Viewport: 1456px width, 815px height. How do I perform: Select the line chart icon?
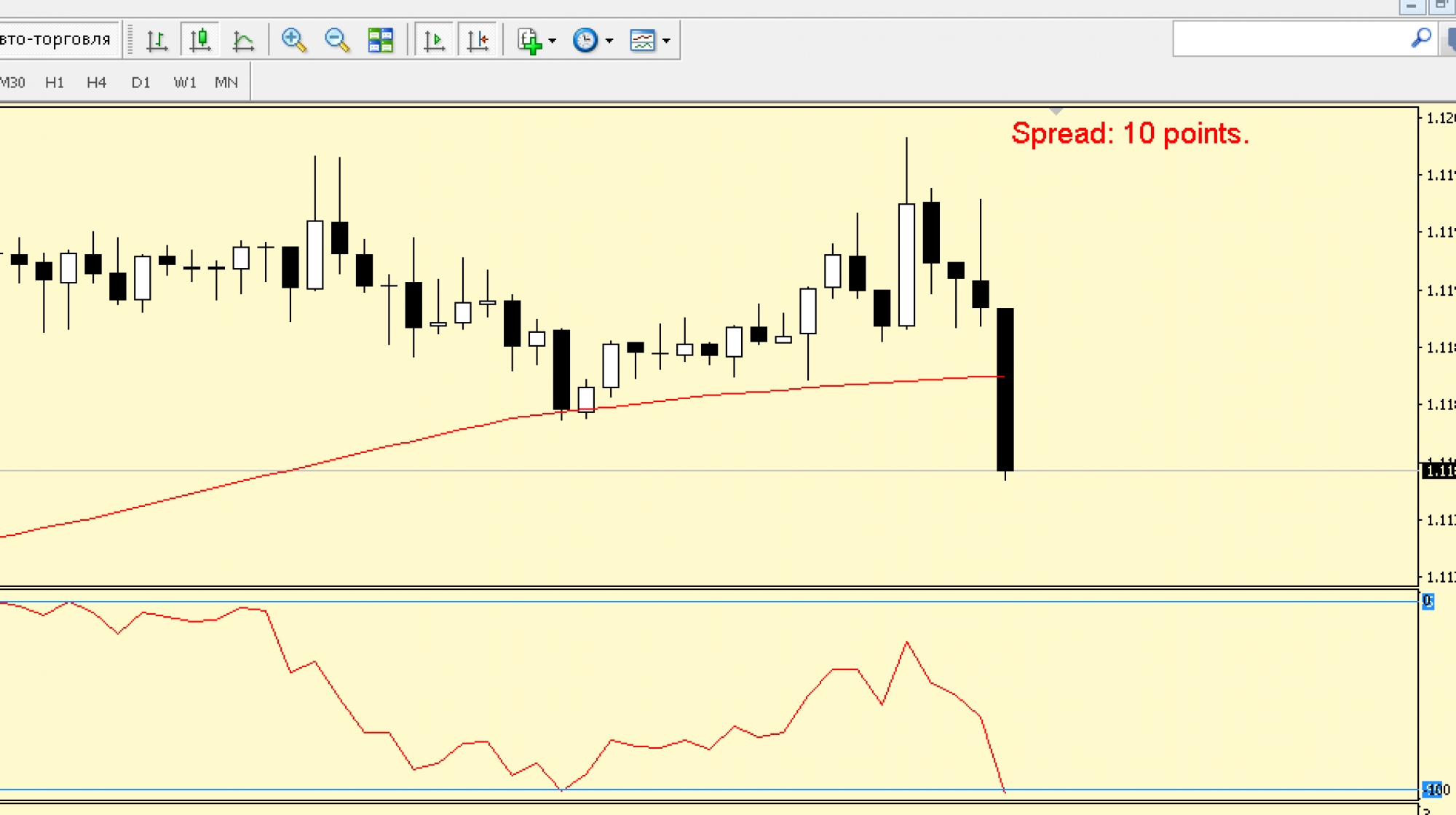click(243, 40)
